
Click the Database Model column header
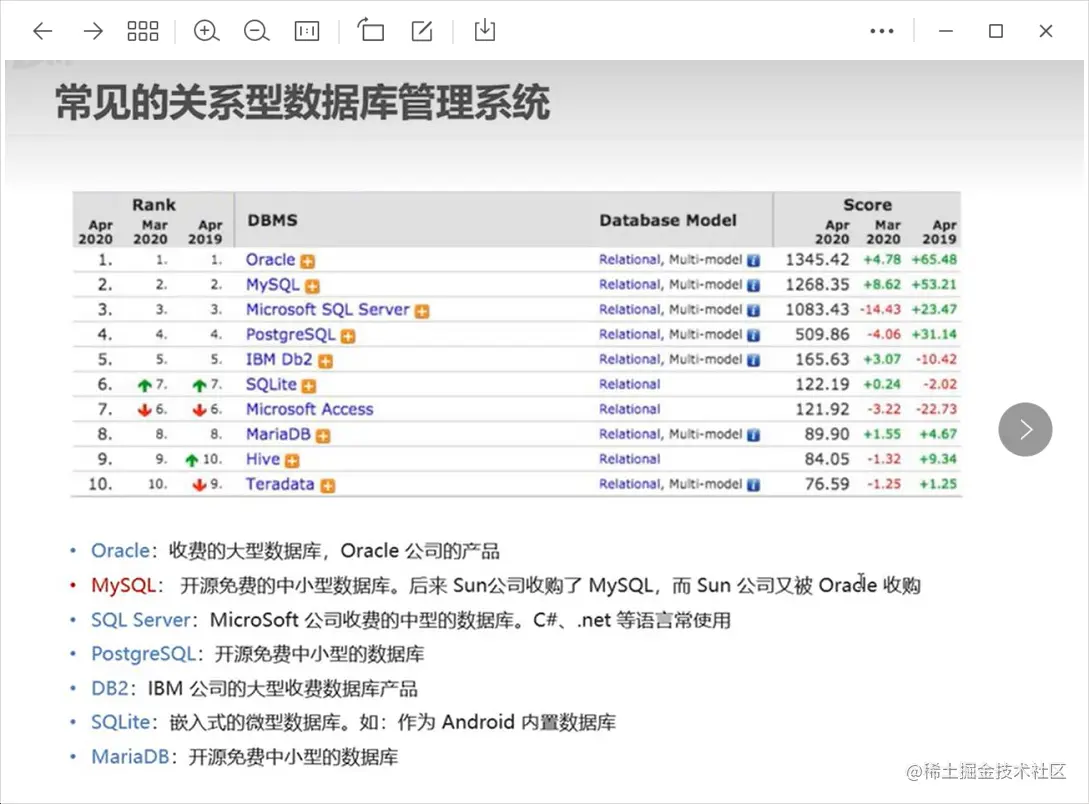[667, 220]
